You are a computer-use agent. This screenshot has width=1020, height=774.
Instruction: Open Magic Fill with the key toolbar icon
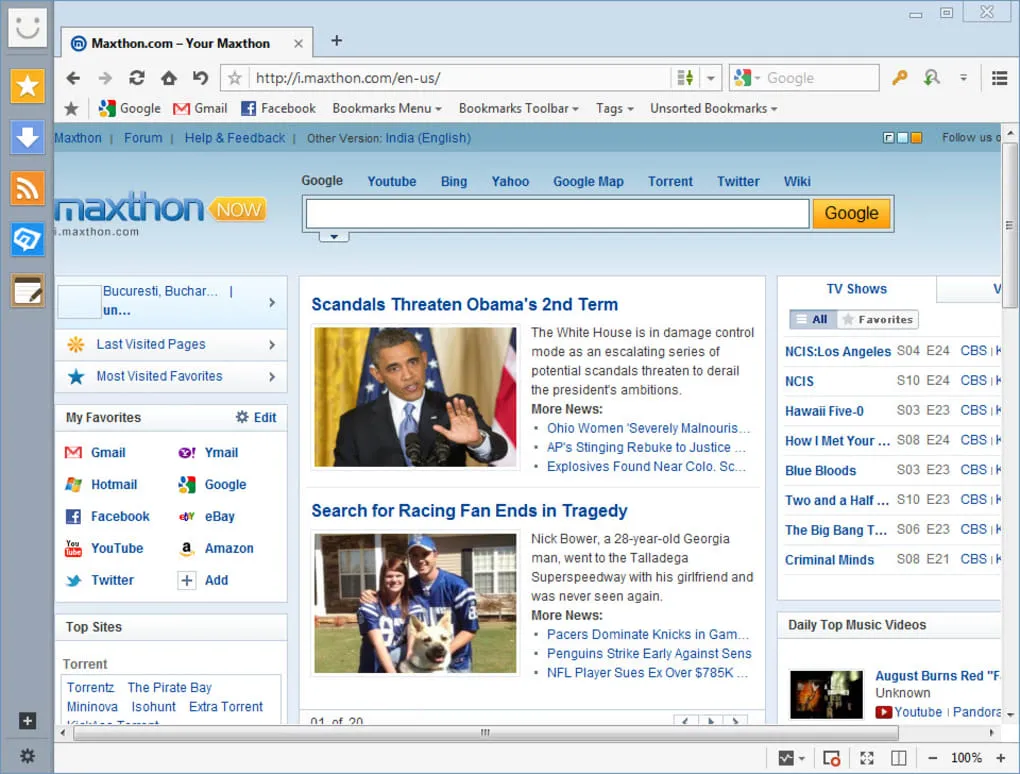pos(899,77)
